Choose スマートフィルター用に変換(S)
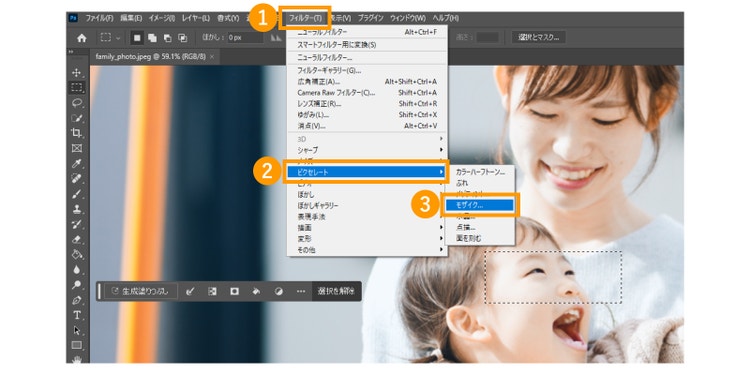The image size is (750, 375). [367, 45]
